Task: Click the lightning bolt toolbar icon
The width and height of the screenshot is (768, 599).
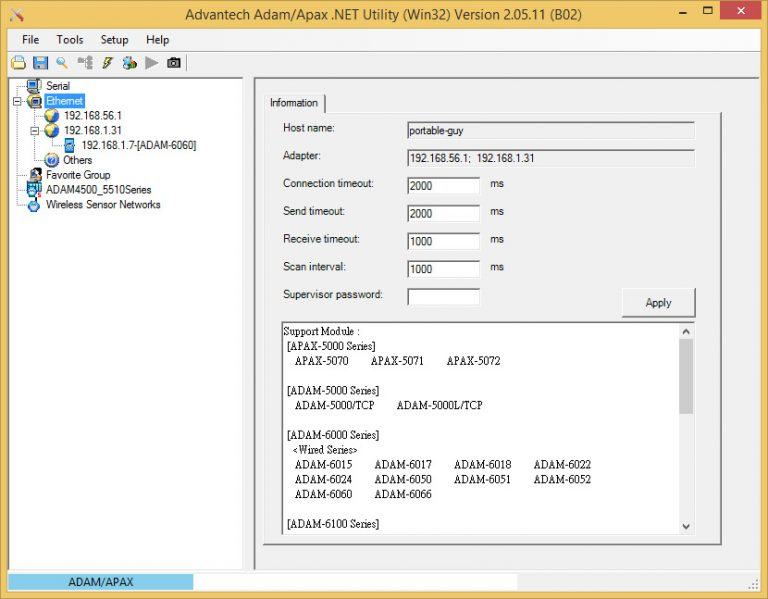Action: [107, 63]
